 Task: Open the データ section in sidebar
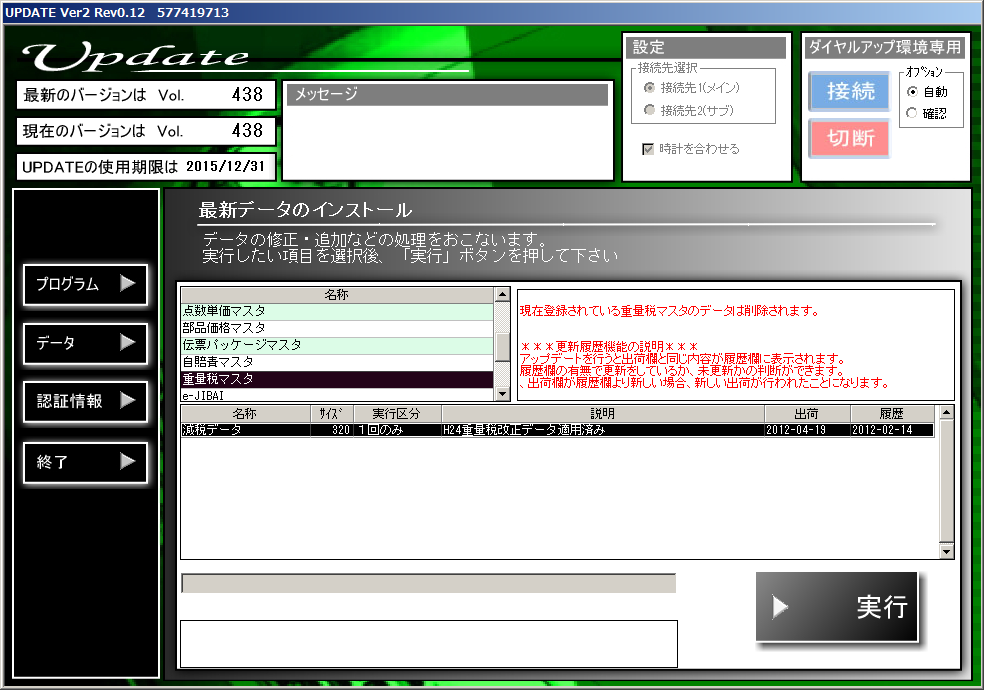(85, 343)
